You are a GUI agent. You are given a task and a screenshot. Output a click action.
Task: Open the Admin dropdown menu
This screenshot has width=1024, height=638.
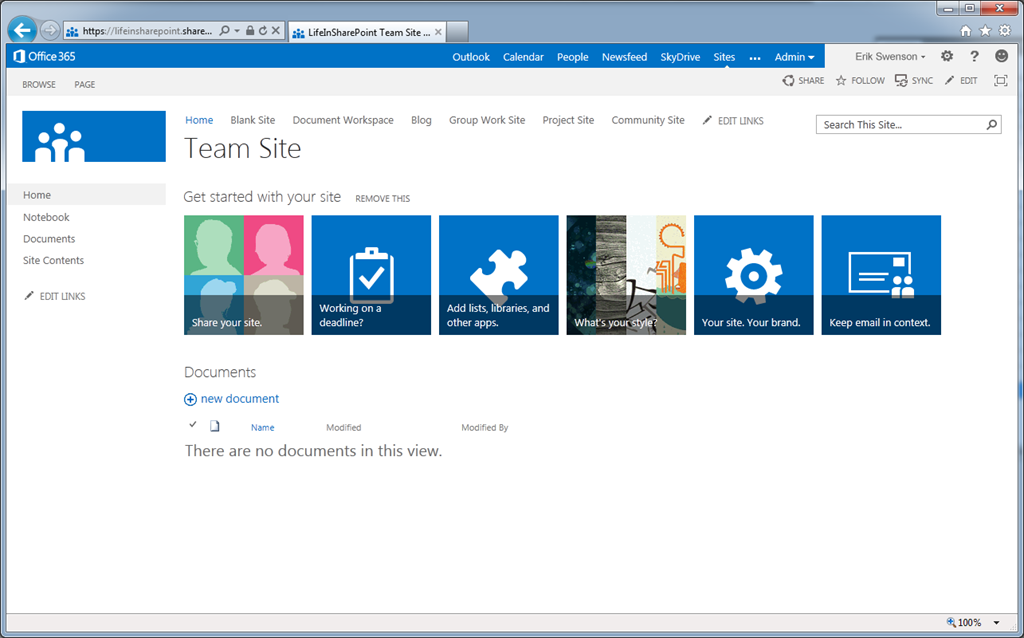click(794, 56)
